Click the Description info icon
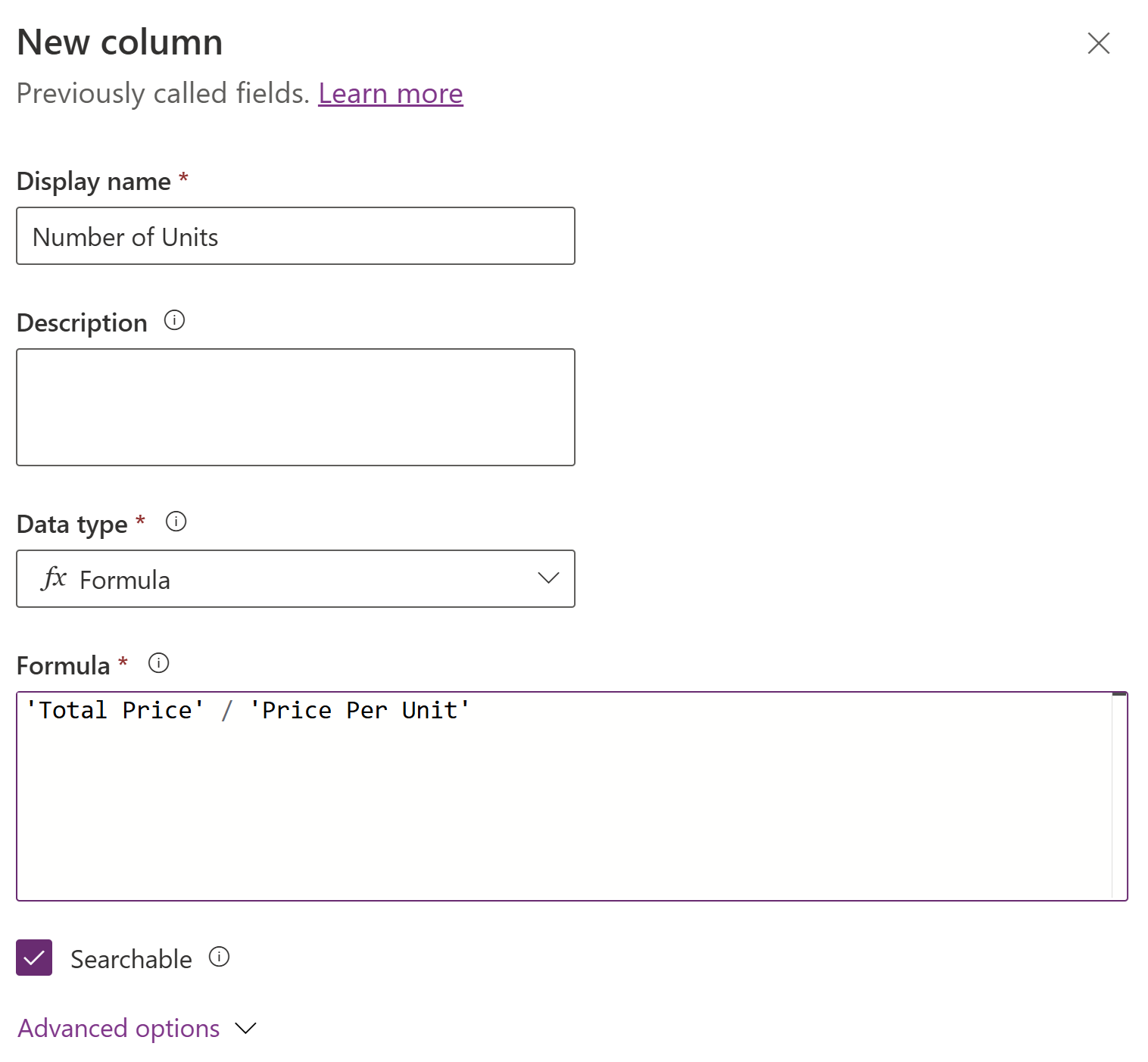This screenshot has height=1062, width=1148. click(x=174, y=321)
